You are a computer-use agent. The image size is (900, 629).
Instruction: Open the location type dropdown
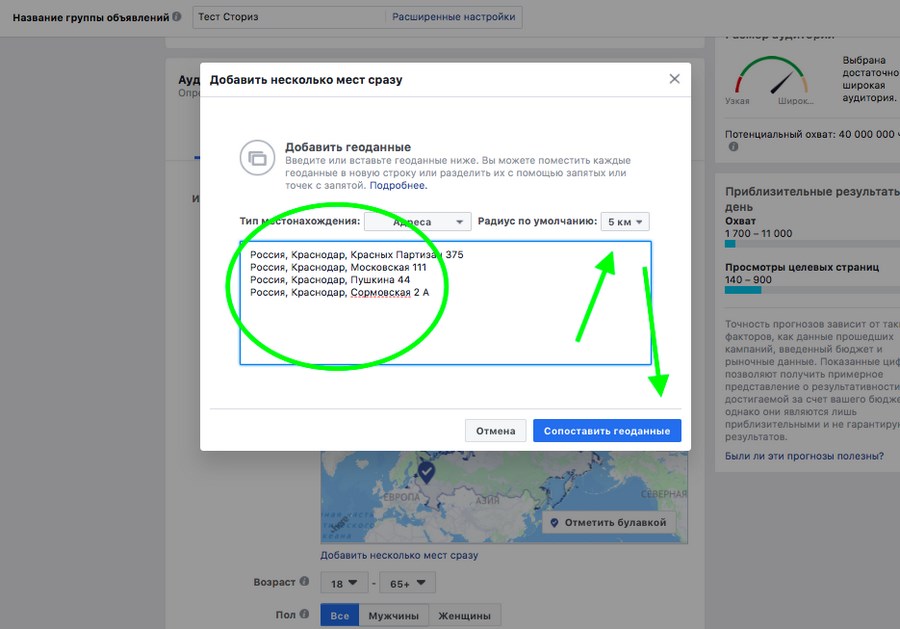point(417,222)
